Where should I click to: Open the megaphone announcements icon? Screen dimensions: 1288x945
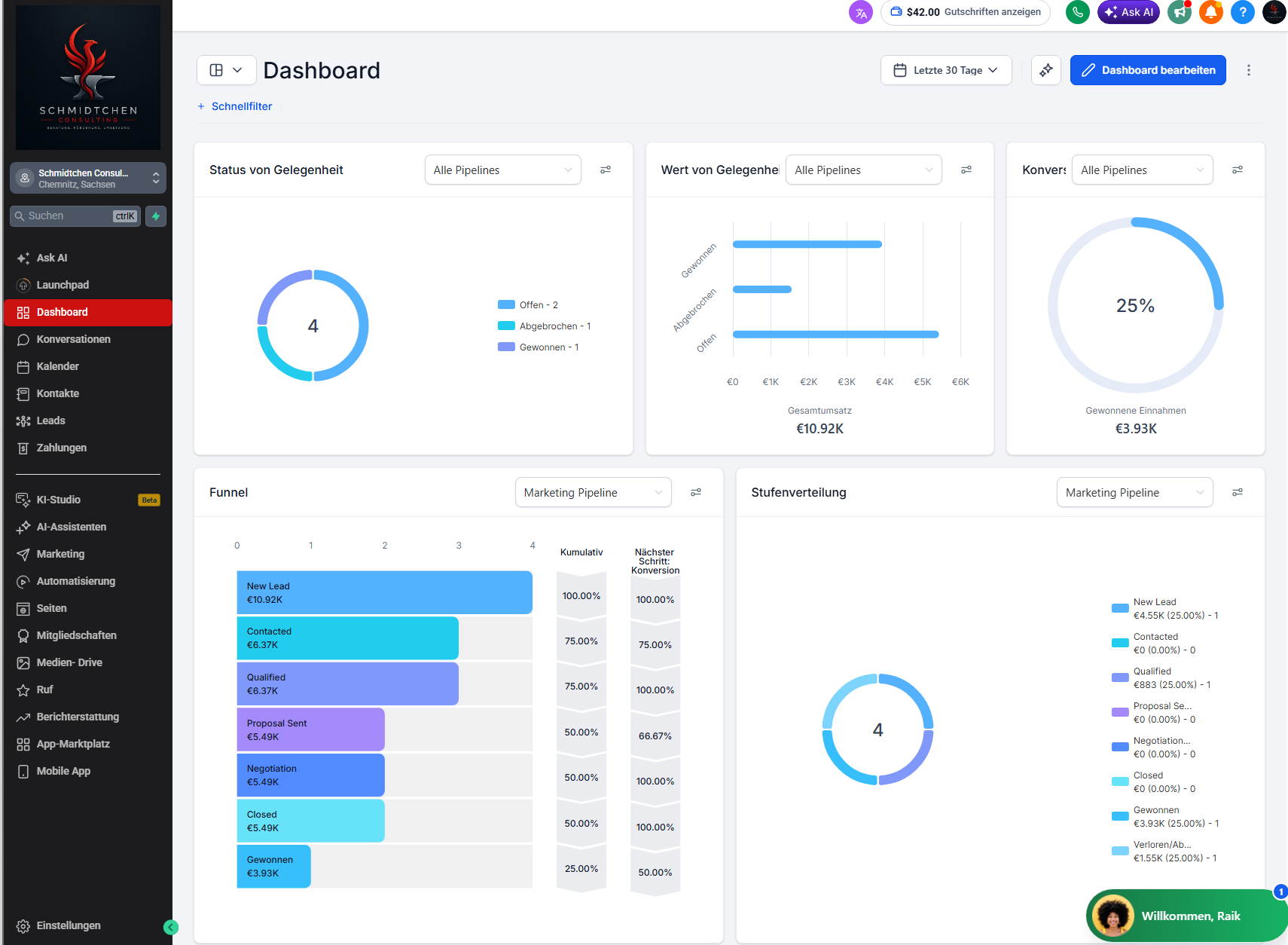click(1179, 12)
